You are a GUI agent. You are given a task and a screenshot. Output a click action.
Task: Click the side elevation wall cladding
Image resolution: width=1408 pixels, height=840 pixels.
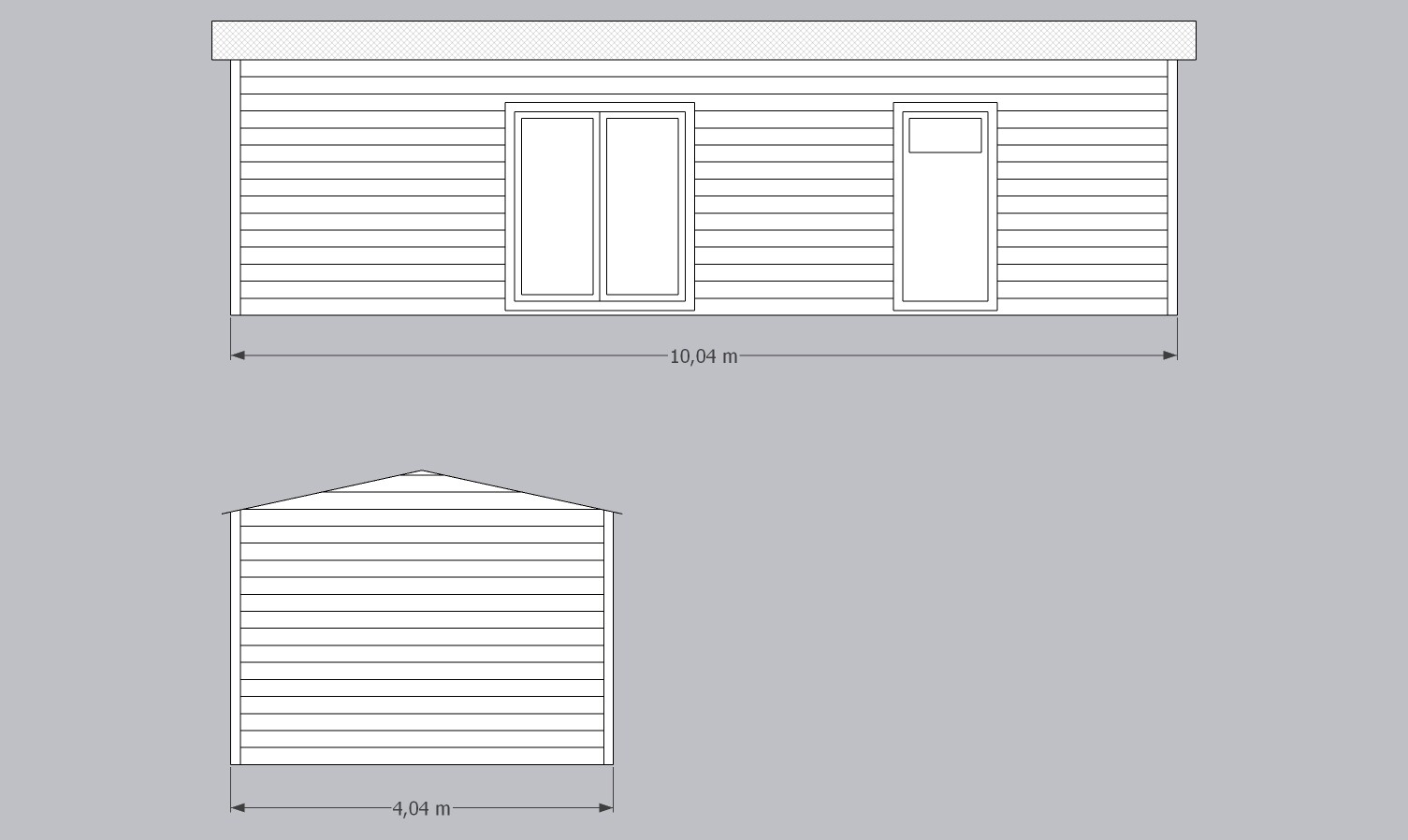click(421, 636)
